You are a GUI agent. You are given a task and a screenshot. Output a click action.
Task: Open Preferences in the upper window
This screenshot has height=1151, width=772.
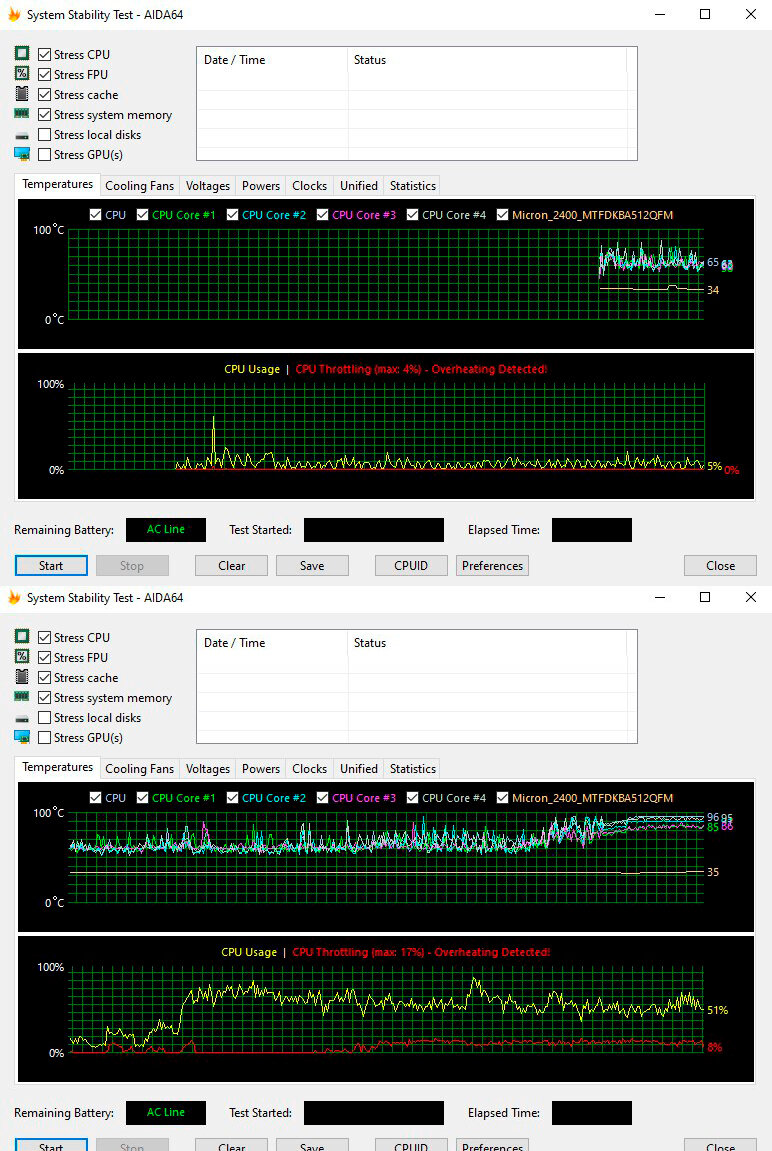(492, 566)
